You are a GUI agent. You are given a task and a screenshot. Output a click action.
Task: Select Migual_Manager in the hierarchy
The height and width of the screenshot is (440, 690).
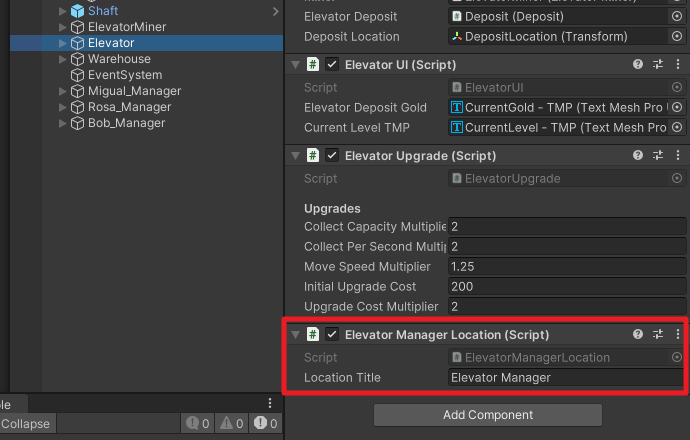point(134,91)
